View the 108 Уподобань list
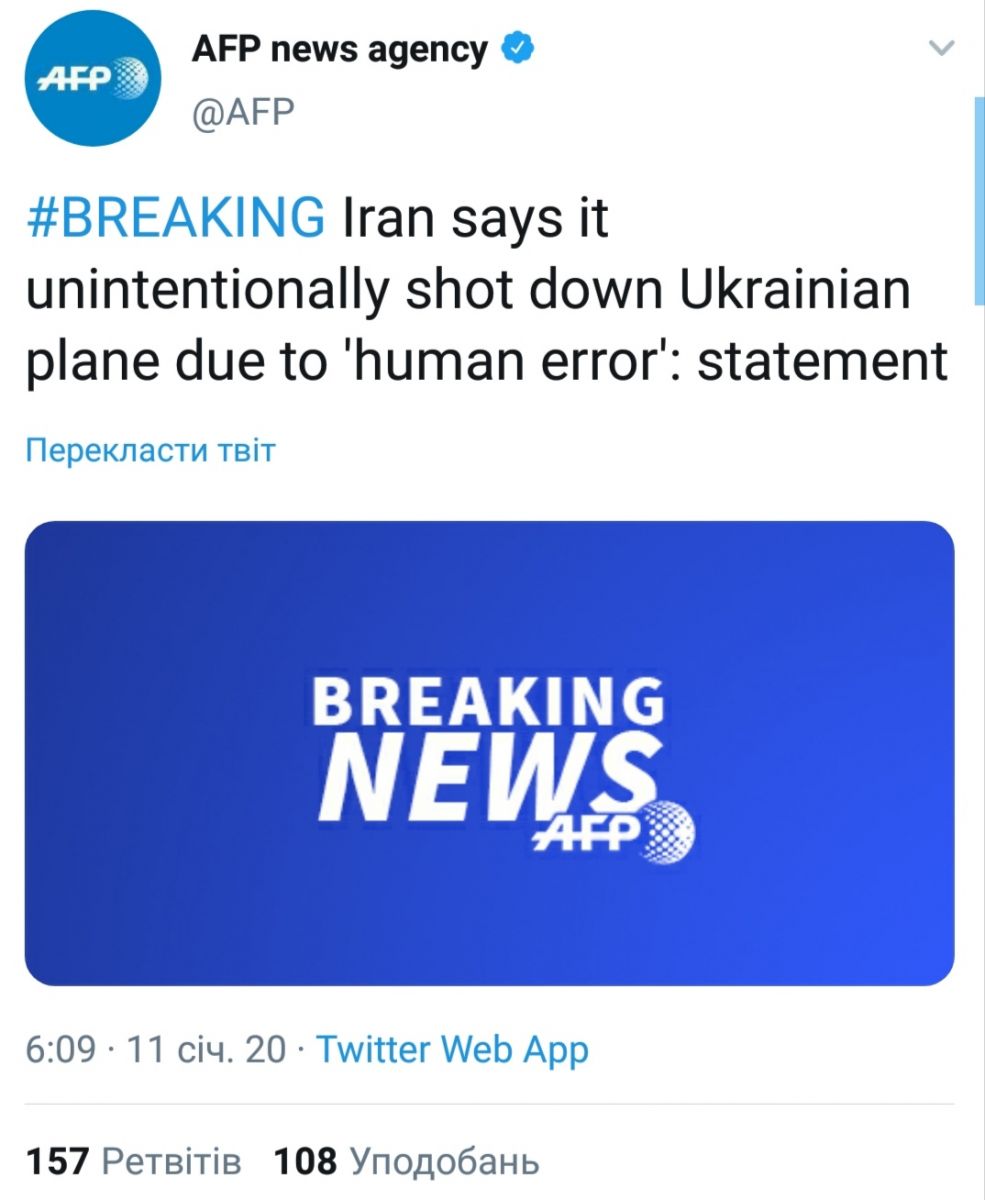The image size is (985, 1200). click(x=406, y=1161)
